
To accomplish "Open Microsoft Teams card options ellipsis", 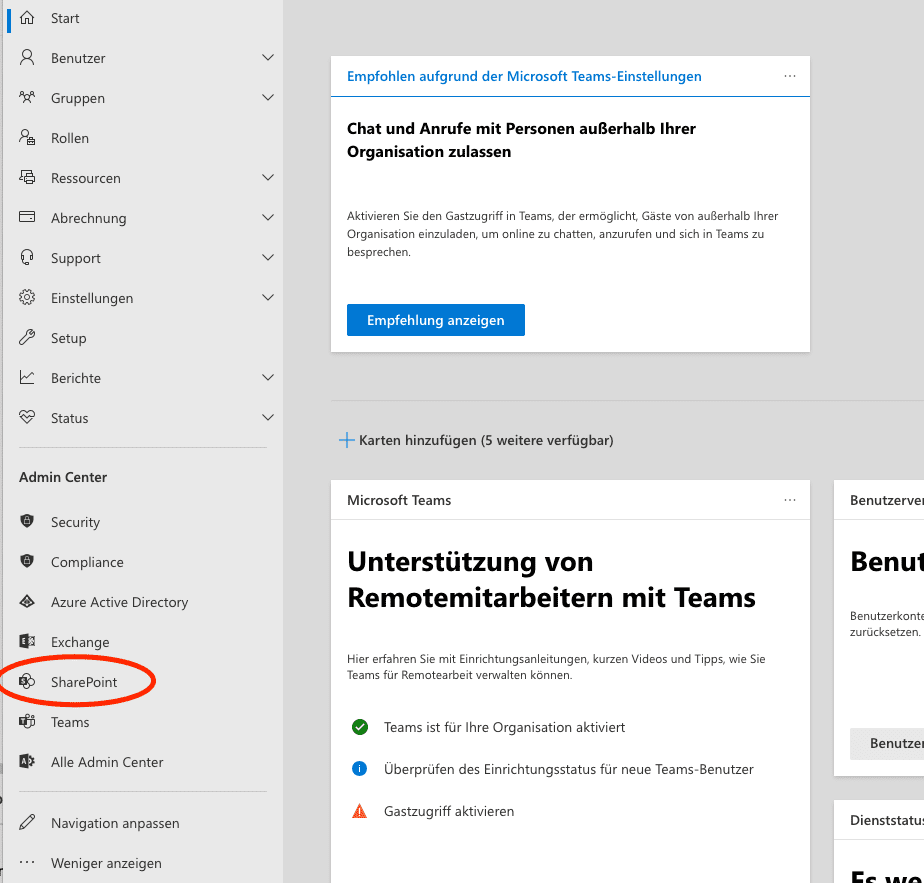I will [790, 500].
